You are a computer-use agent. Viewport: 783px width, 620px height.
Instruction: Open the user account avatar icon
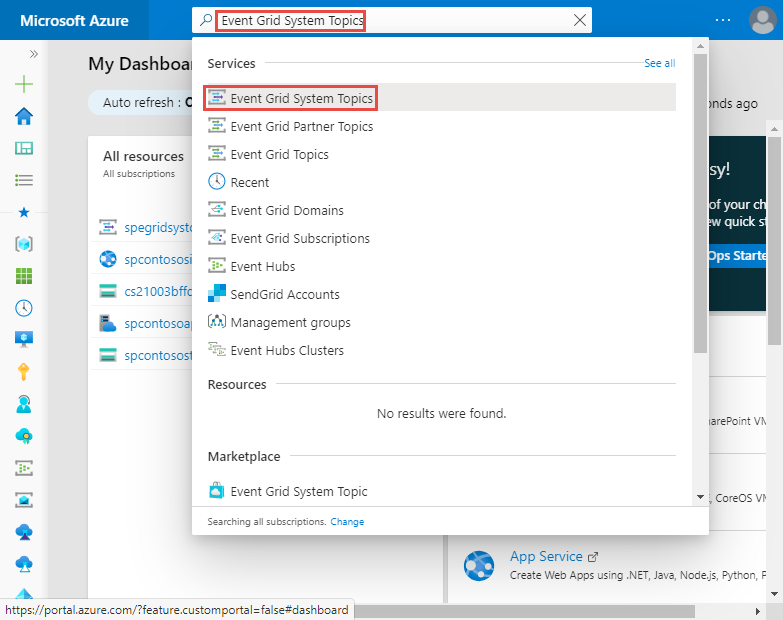point(763,20)
